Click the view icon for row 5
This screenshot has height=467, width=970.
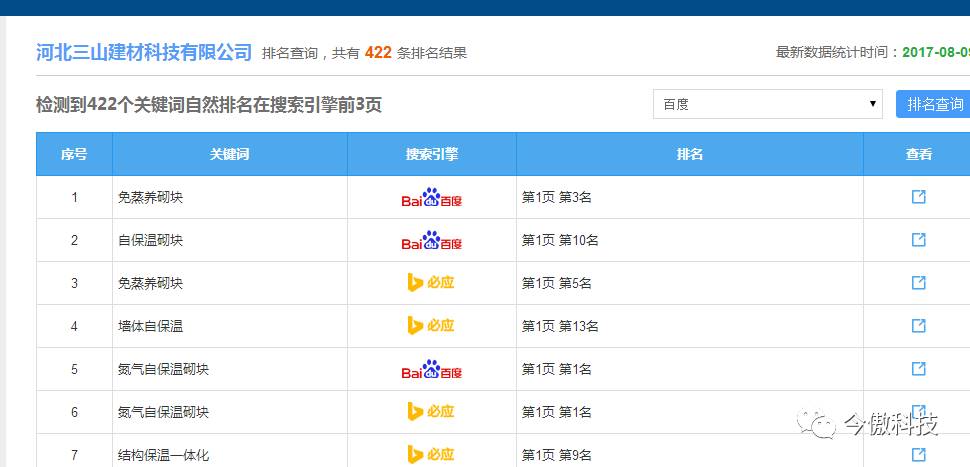[918, 369]
